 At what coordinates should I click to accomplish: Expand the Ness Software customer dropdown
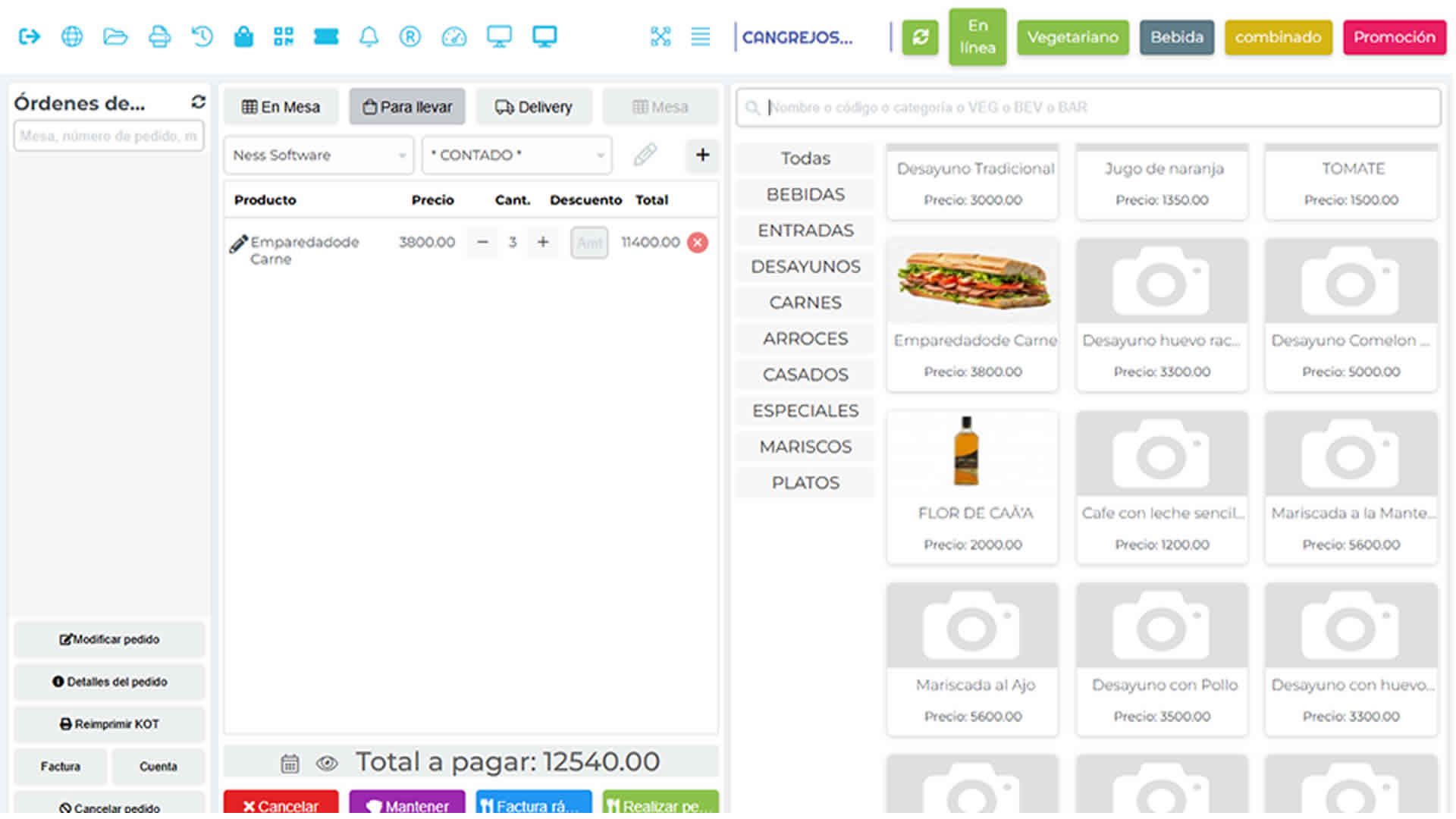[318, 155]
